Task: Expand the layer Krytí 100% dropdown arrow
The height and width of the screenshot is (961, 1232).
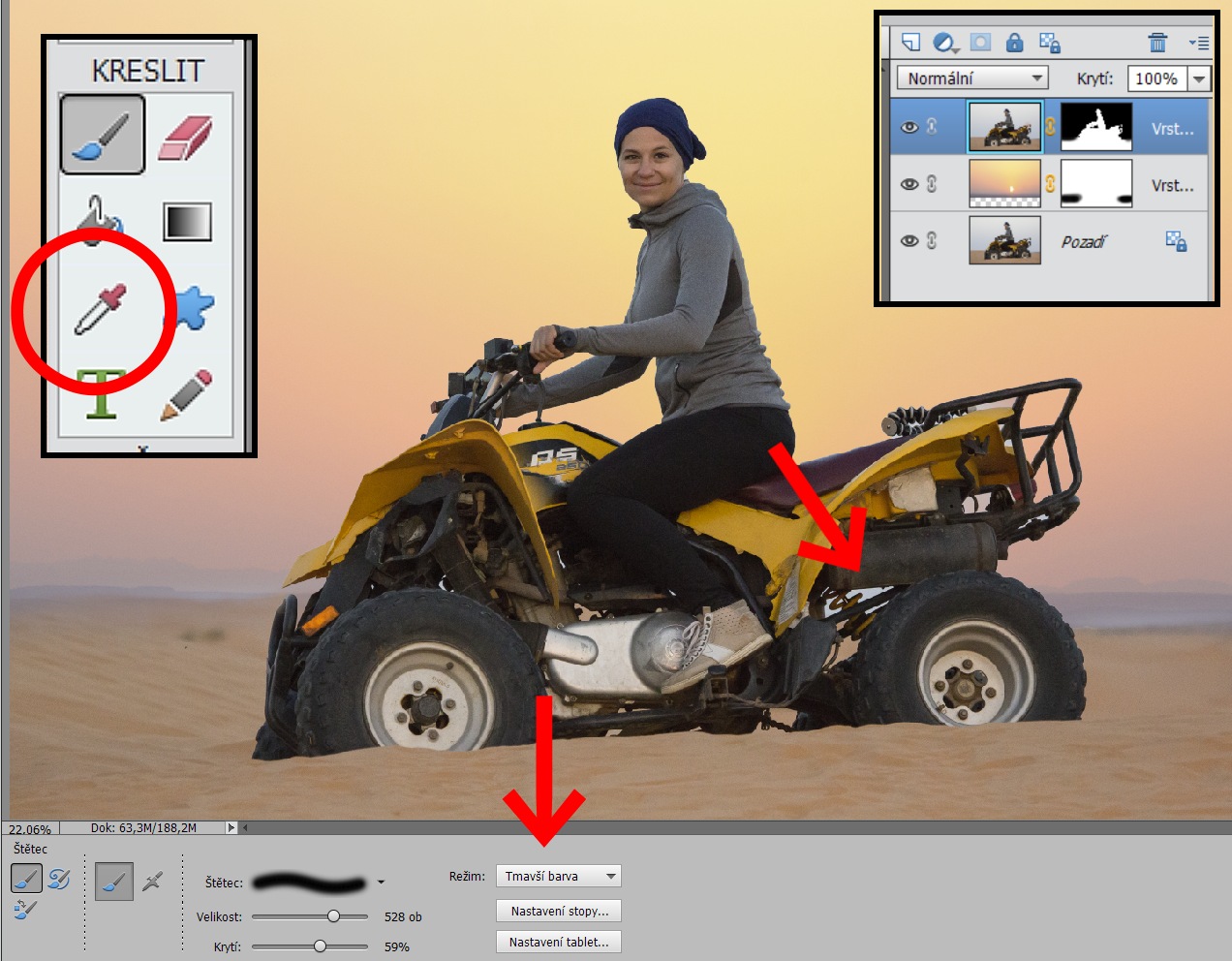Action: point(1199,78)
